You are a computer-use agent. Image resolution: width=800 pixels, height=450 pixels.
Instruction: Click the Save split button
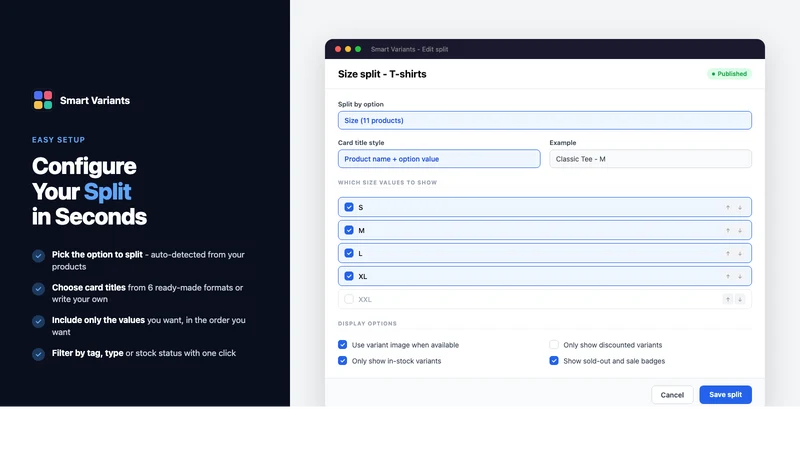tap(726, 395)
